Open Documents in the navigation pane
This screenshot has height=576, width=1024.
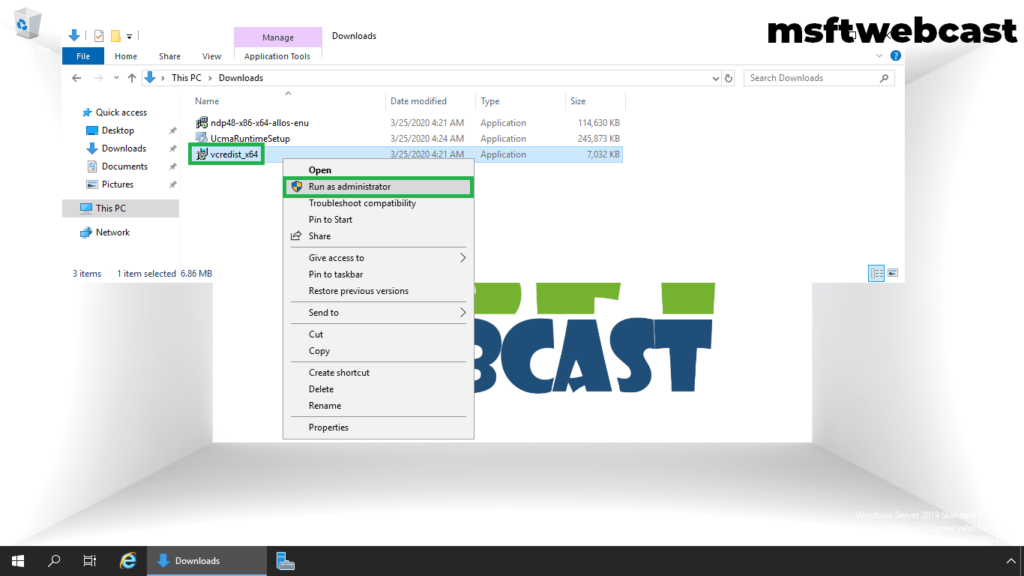coord(124,167)
